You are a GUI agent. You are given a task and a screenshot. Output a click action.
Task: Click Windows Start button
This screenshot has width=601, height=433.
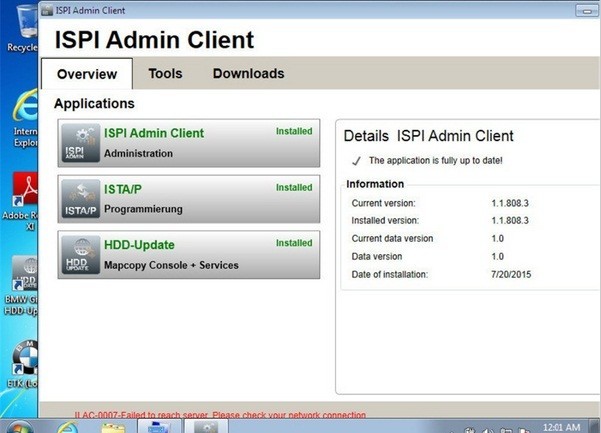pos(18,425)
